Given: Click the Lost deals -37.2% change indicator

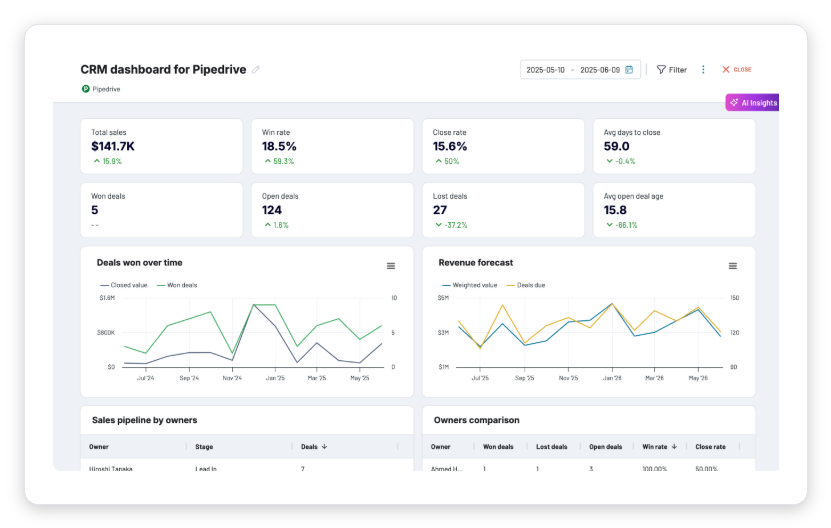Looking at the screenshot, I should 451,225.
